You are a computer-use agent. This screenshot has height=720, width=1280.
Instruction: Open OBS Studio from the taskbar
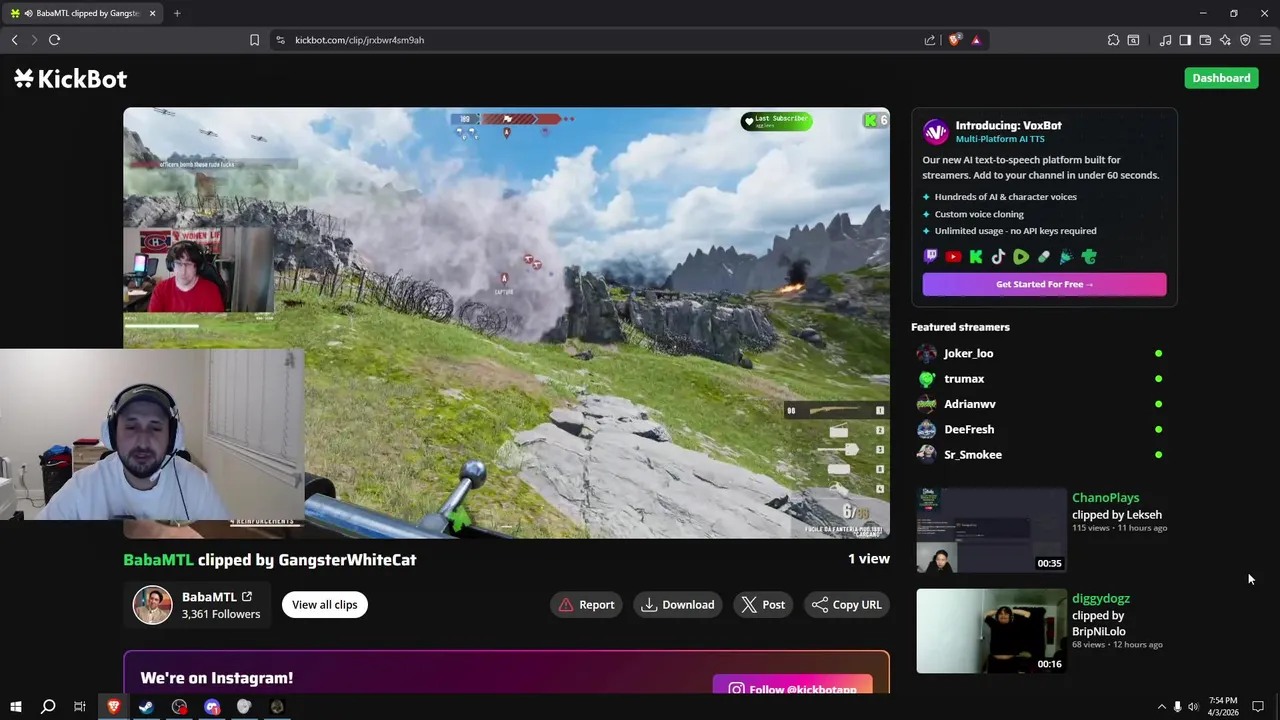pos(179,707)
